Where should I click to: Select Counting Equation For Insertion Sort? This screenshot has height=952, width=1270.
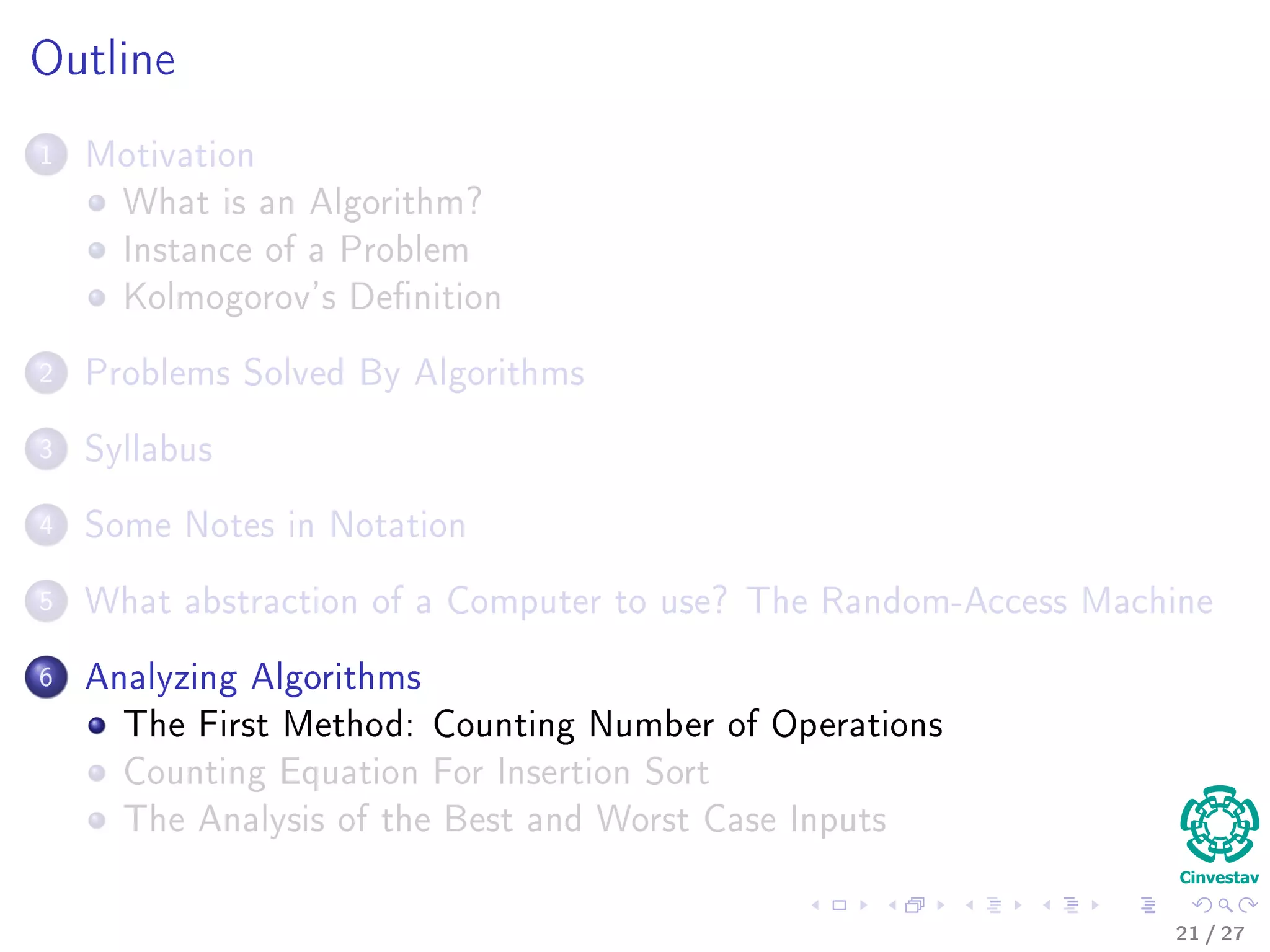[416, 772]
